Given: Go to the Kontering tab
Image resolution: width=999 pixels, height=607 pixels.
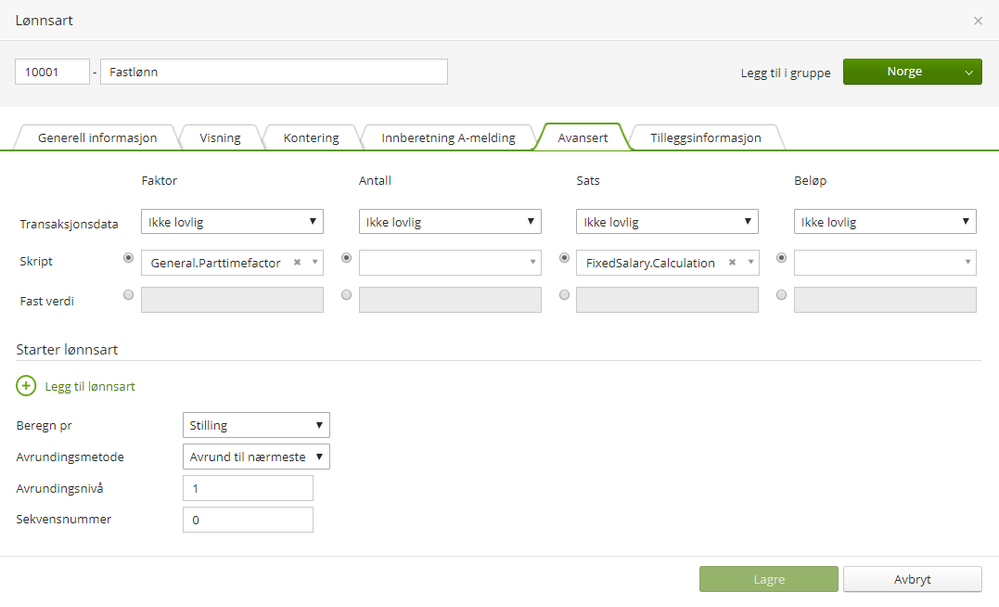Looking at the screenshot, I should [311, 138].
